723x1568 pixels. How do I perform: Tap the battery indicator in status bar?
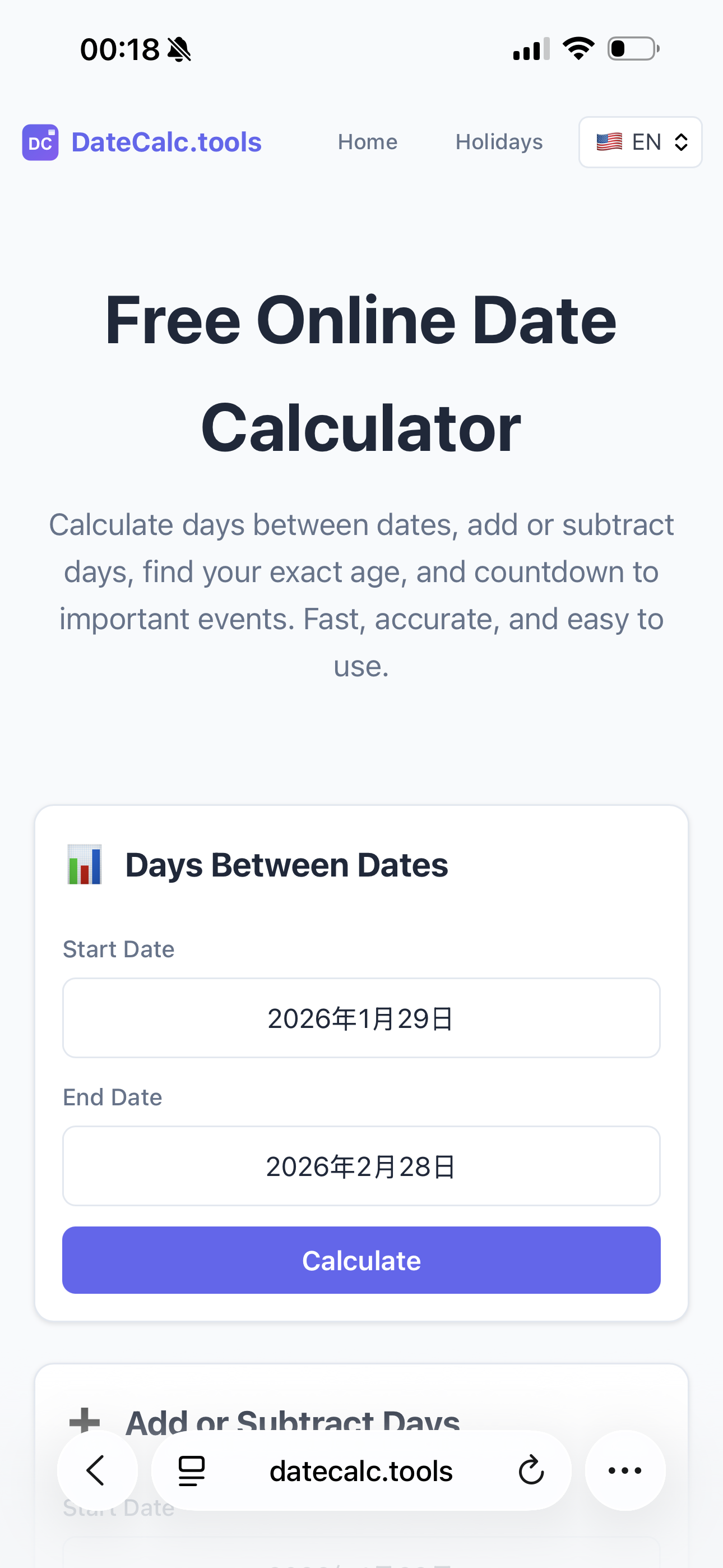[x=632, y=49]
